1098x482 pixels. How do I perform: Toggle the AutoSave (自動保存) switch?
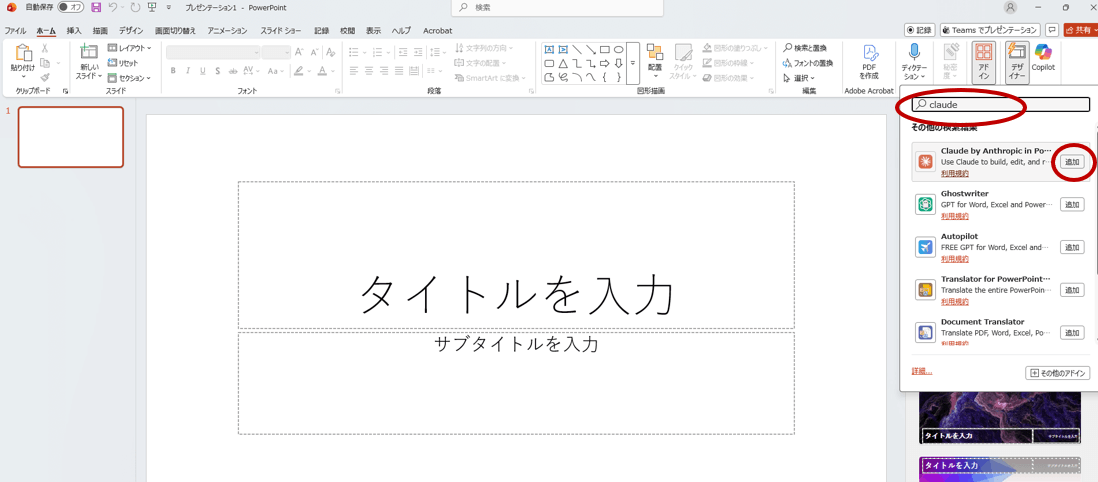click(71, 7)
